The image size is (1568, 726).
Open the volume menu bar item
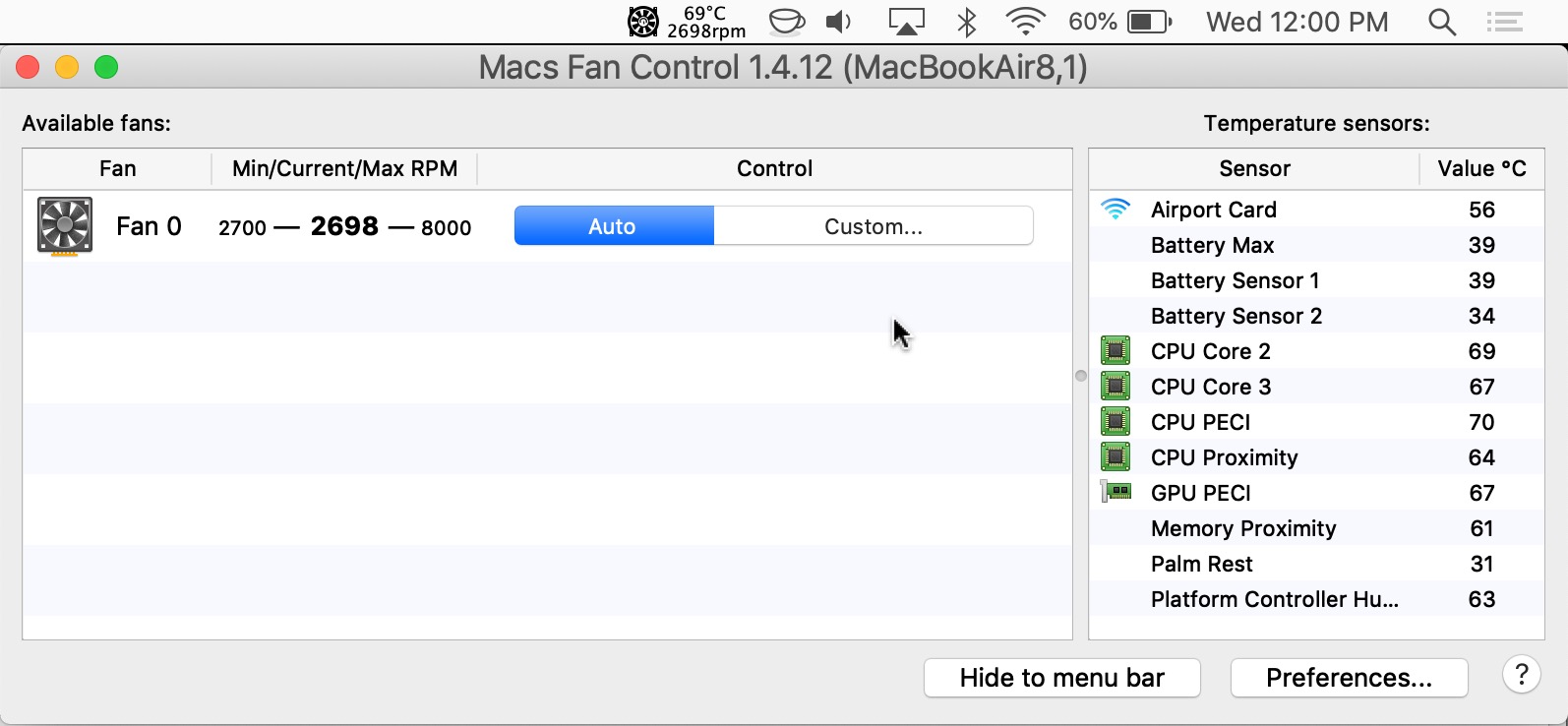tap(838, 22)
